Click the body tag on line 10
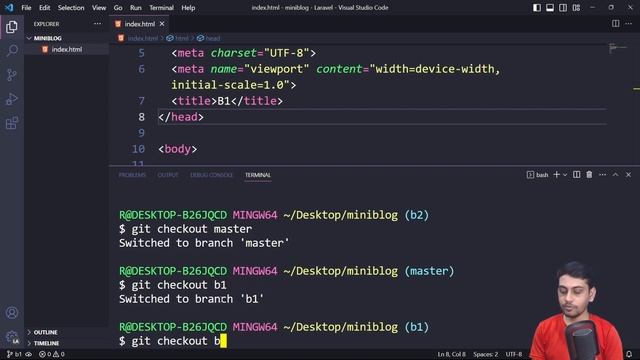640x360 pixels. (x=178, y=149)
